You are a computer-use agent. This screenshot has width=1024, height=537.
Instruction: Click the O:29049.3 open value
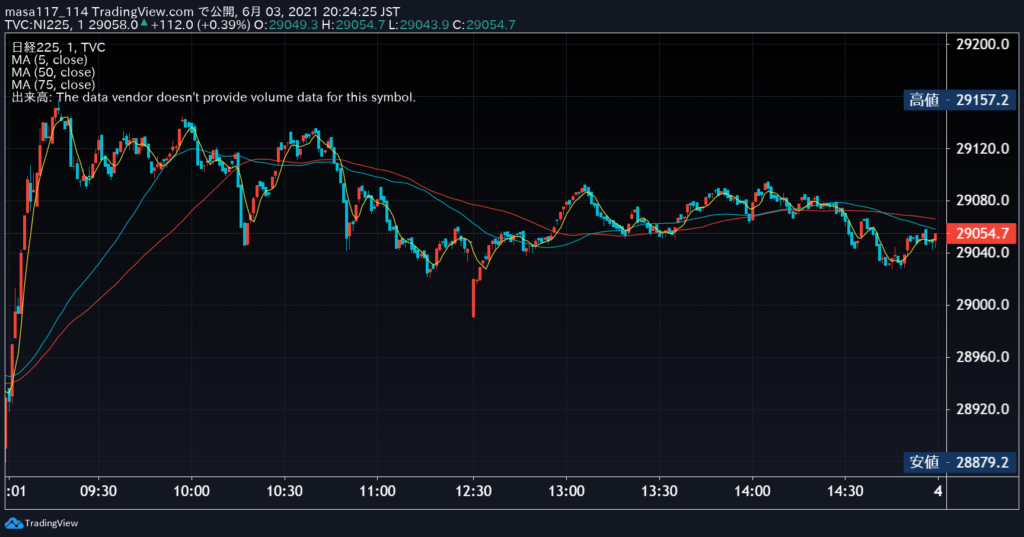click(x=286, y=25)
